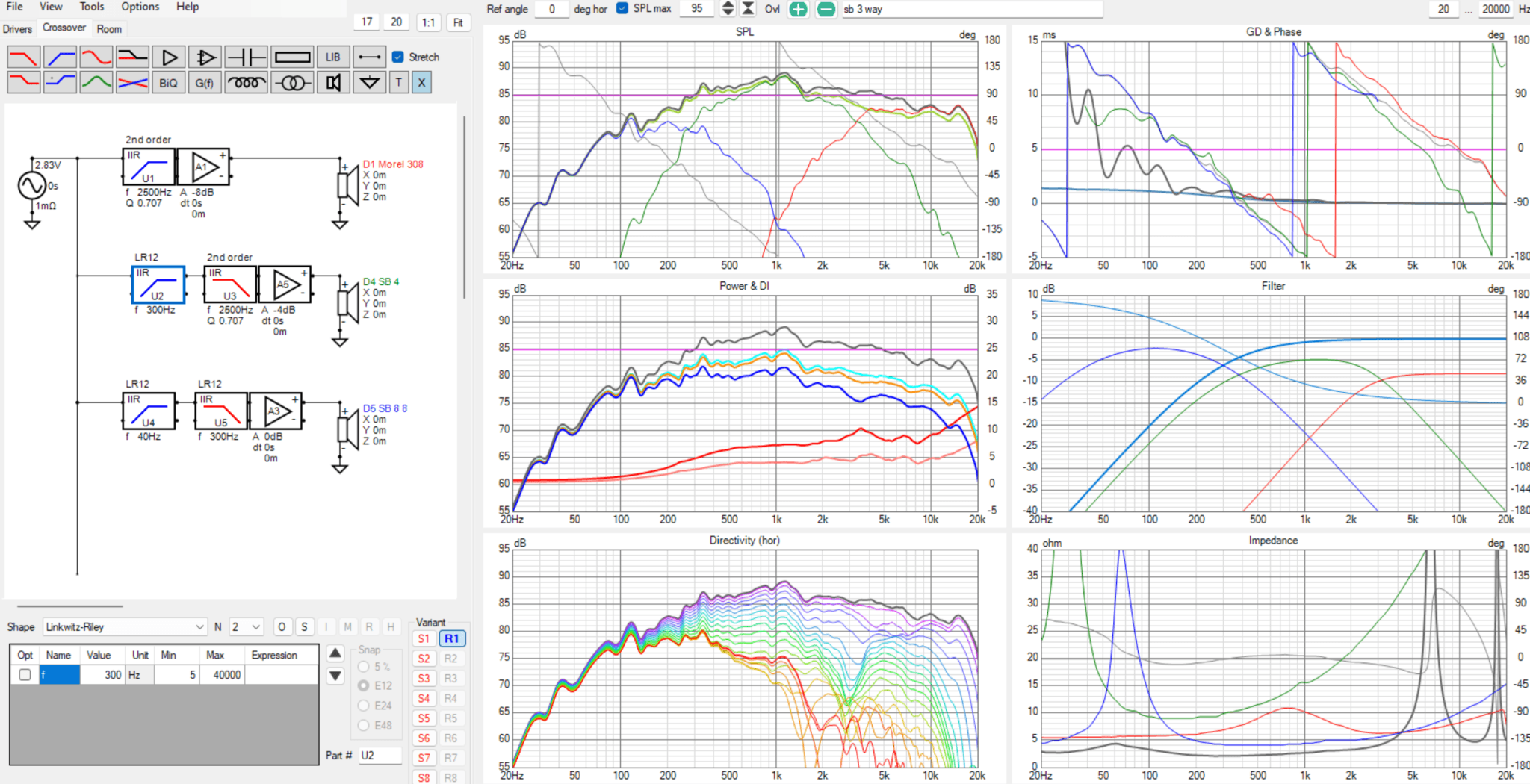
Task: Add a G(f) transfer function block
Action: point(205,82)
